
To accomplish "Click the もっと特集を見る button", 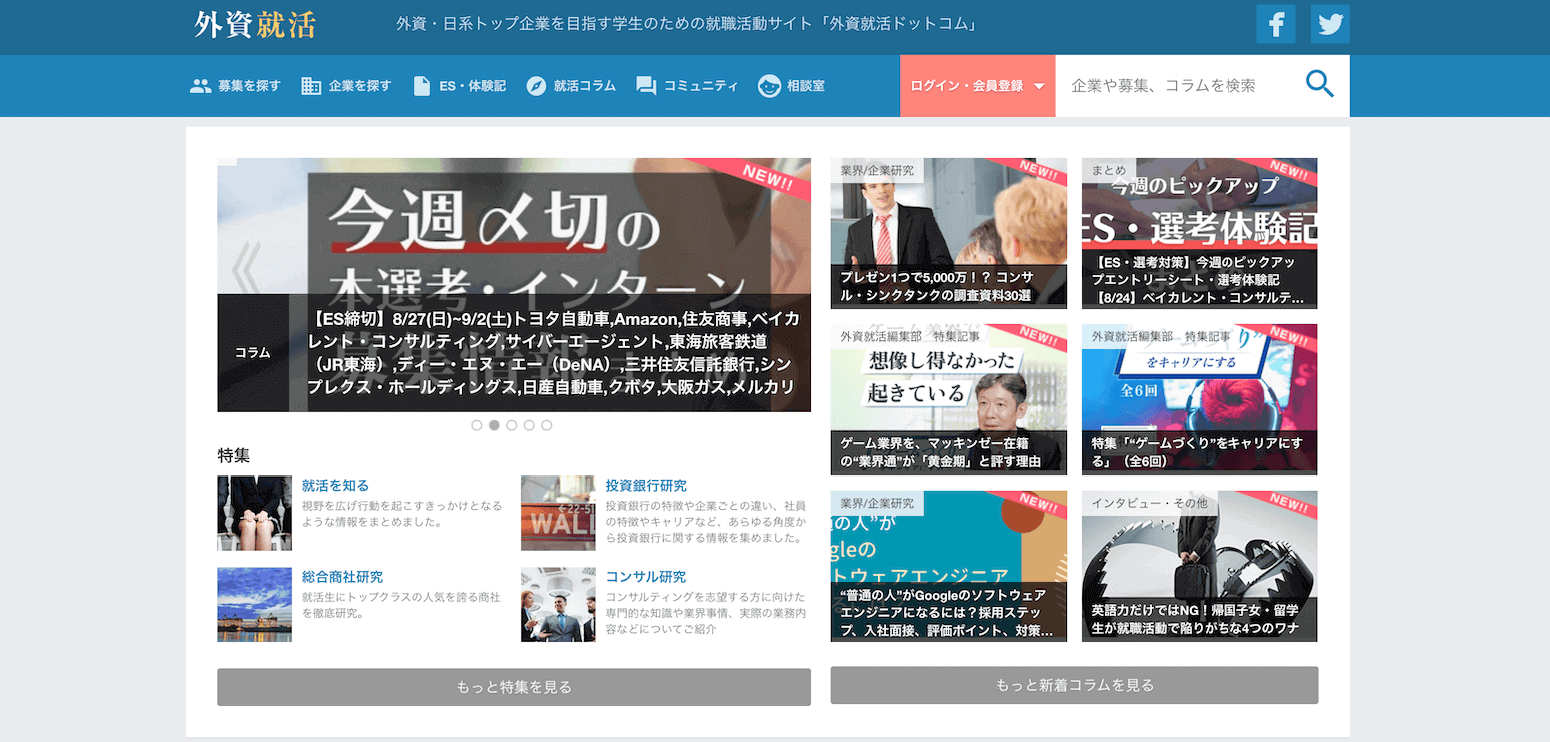I will click(x=514, y=687).
